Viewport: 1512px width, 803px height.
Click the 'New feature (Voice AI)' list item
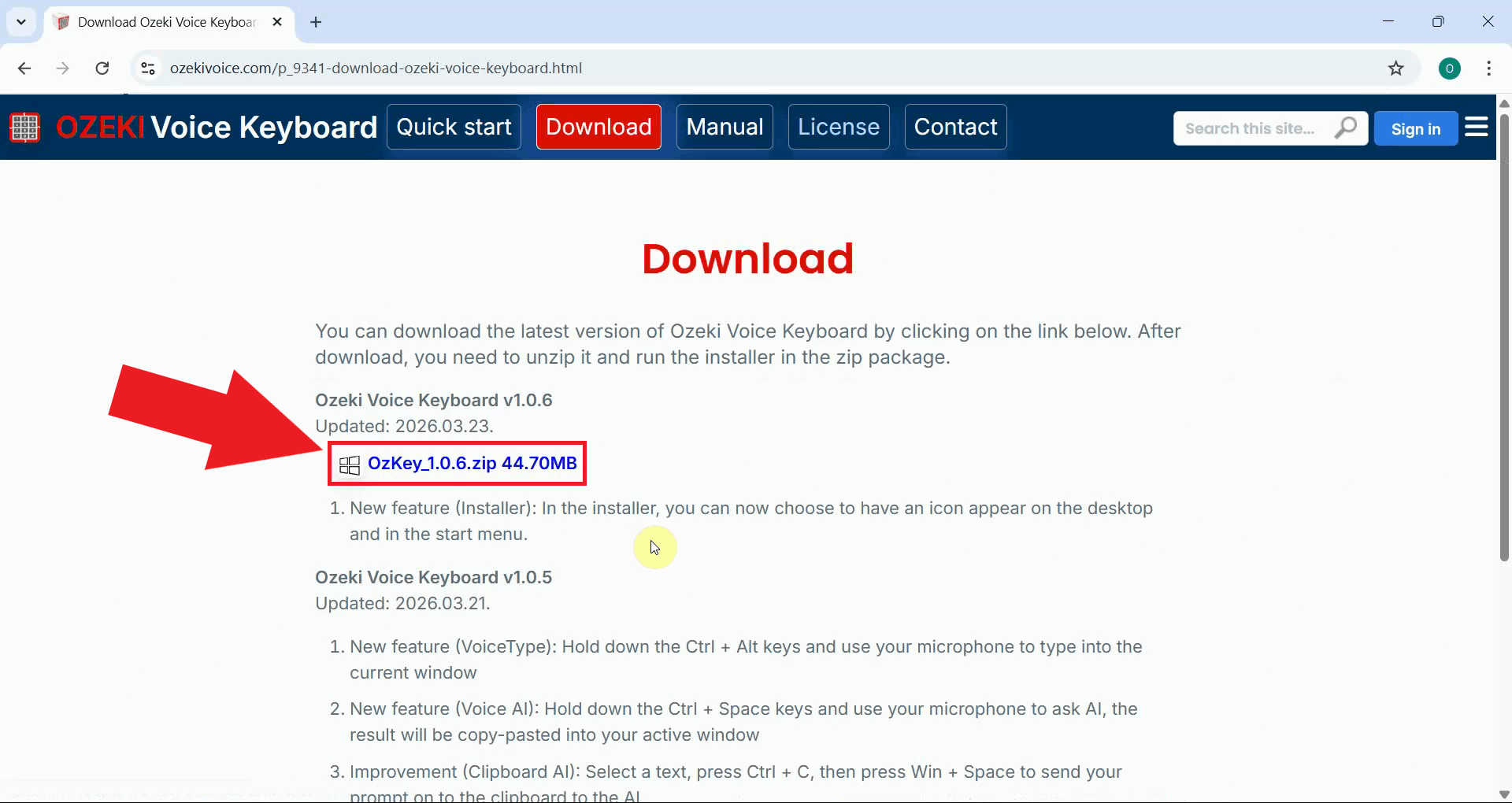743,722
